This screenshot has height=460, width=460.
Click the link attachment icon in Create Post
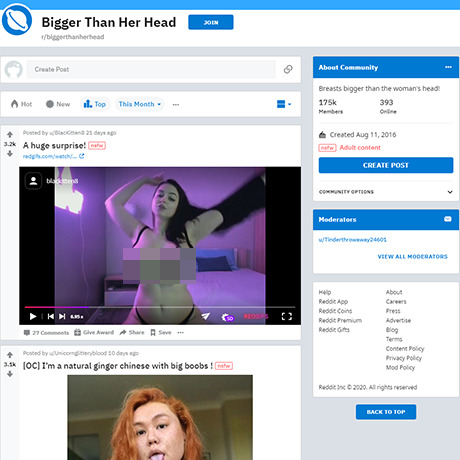[x=288, y=69]
